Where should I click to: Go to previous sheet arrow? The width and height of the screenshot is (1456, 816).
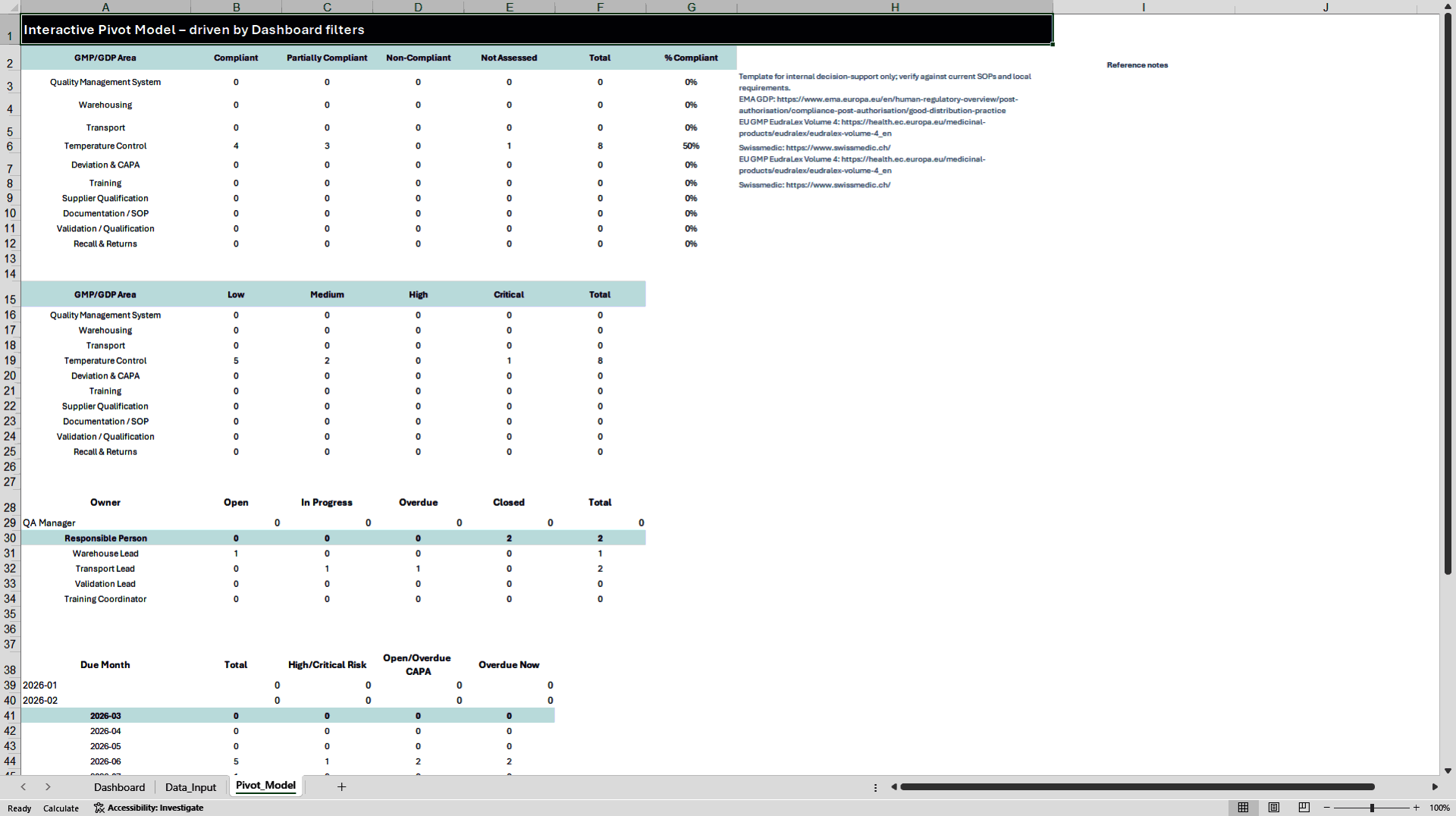click(x=24, y=787)
